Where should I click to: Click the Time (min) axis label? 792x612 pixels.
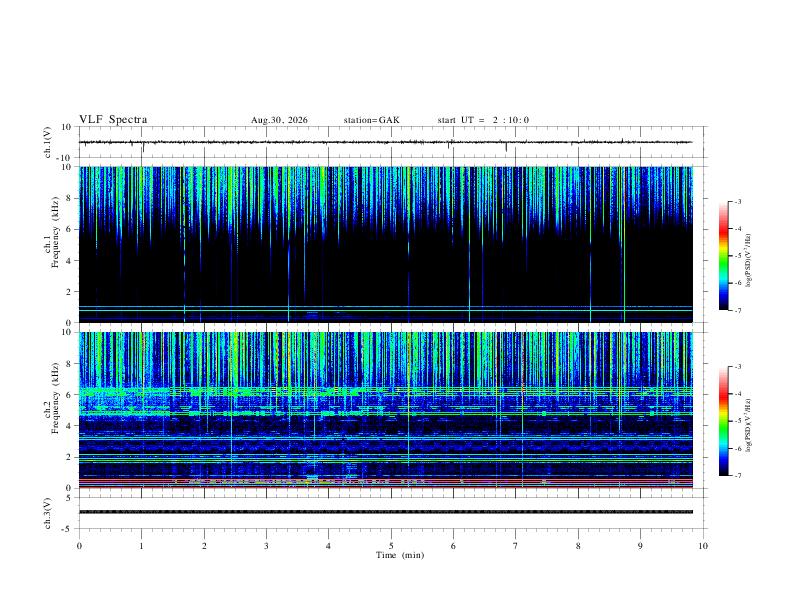(400, 555)
